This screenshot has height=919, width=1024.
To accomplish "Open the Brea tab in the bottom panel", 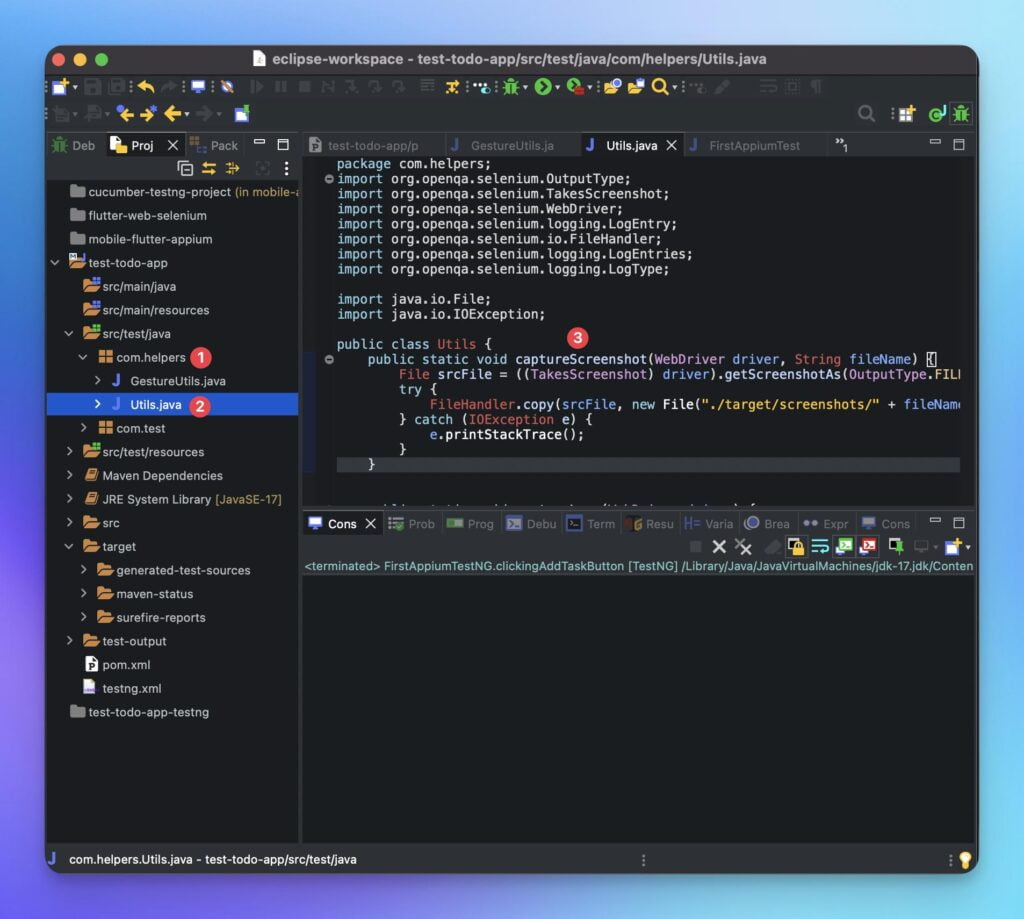I will pyautogui.click(x=767, y=524).
